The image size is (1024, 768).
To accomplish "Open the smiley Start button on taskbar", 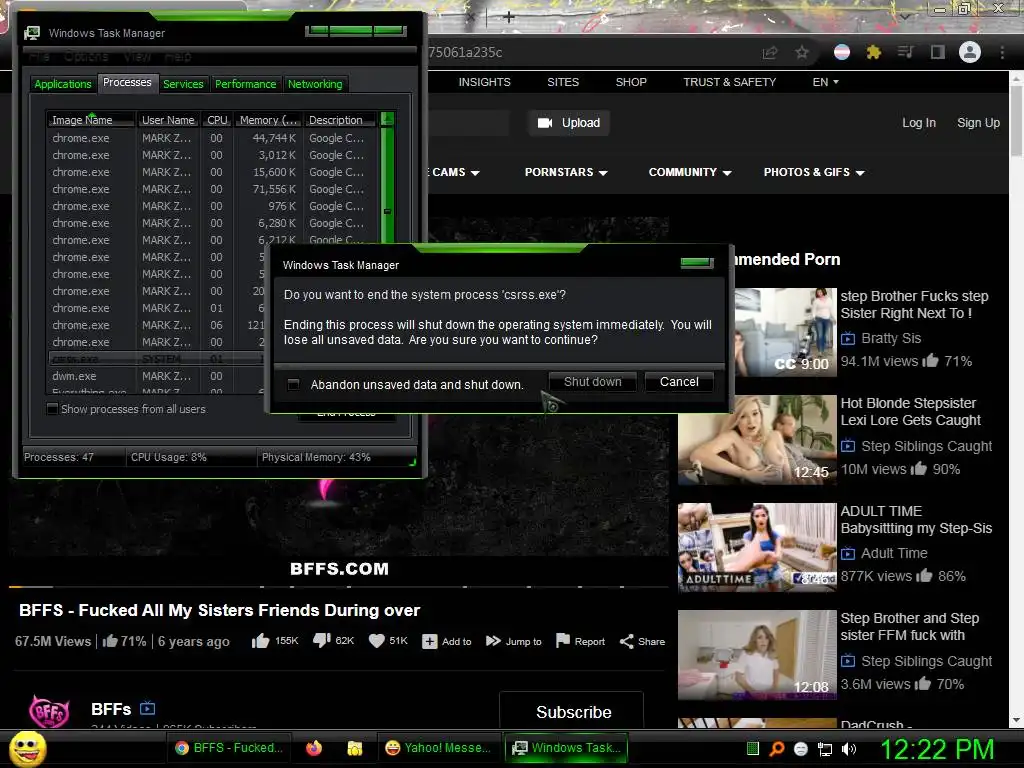I will 28,748.
